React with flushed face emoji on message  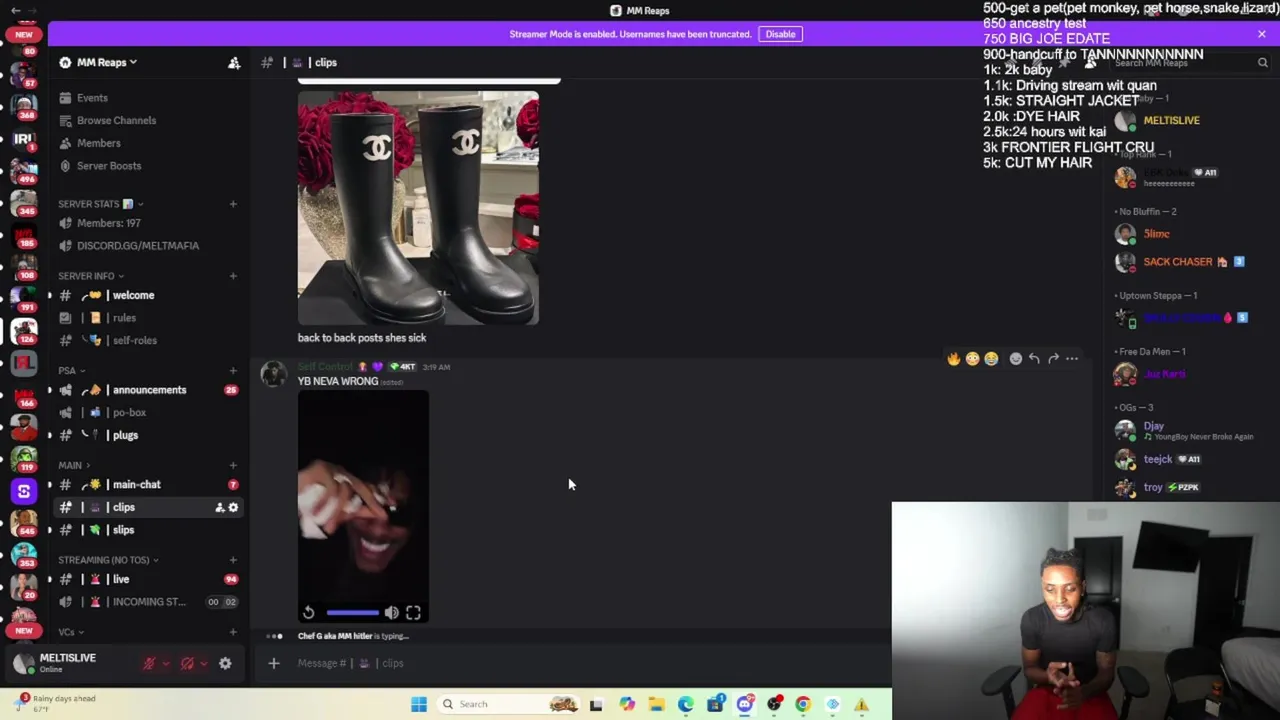[x=972, y=359]
